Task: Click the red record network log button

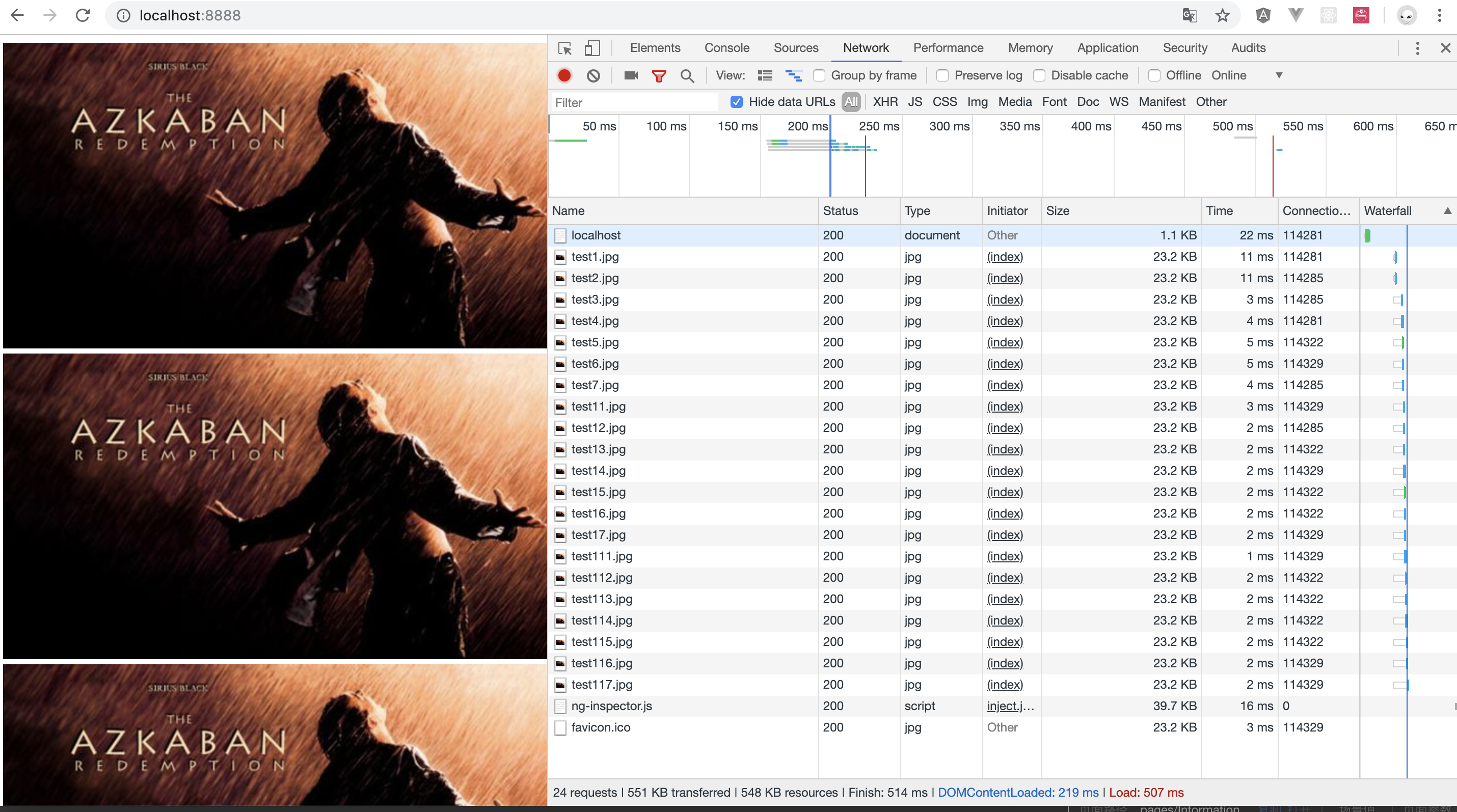Action: coord(564,75)
